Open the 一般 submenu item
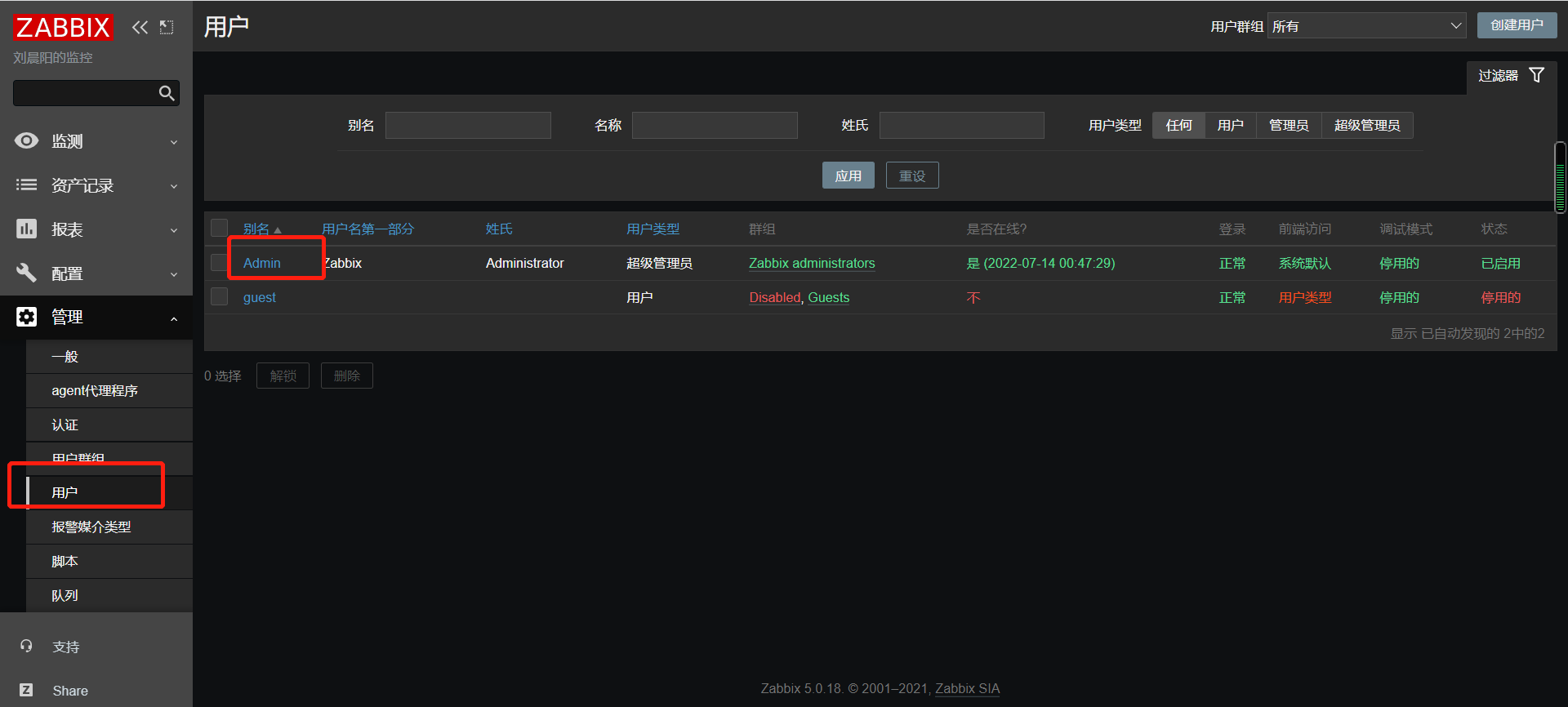 pyautogui.click(x=109, y=357)
